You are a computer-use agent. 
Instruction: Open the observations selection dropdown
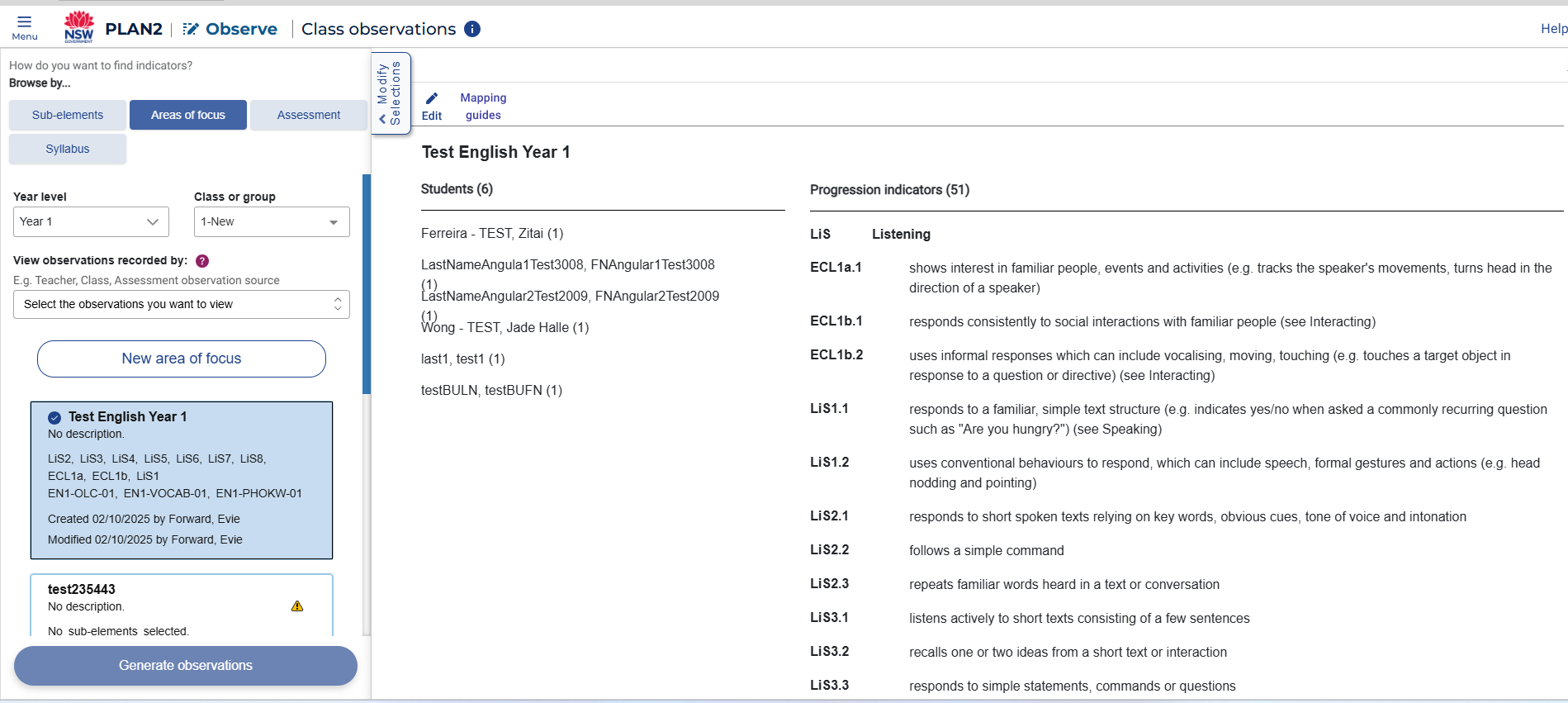tap(182, 304)
